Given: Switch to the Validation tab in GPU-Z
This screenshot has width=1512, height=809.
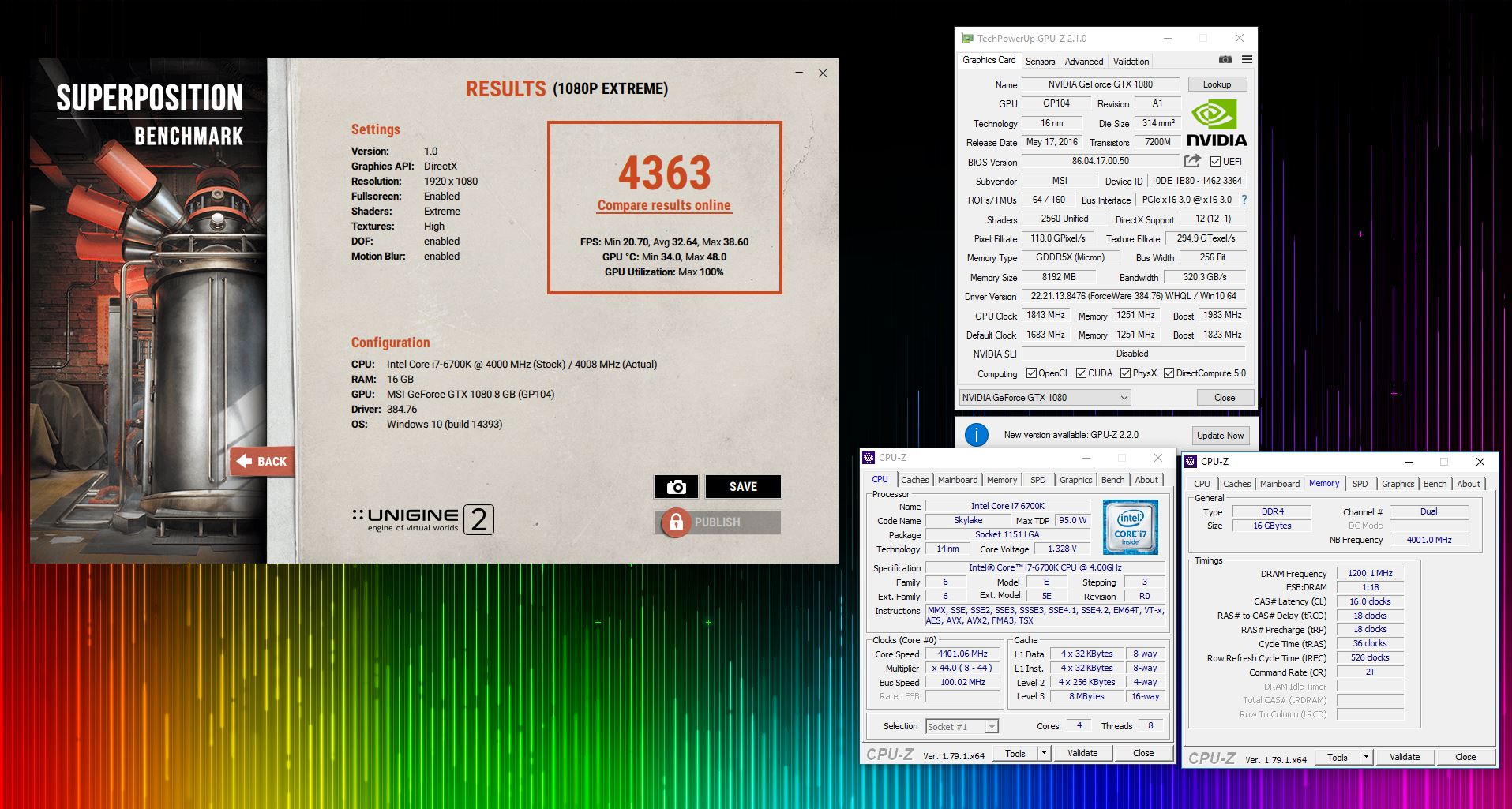Looking at the screenshot, I should (x=1131, y=61).
